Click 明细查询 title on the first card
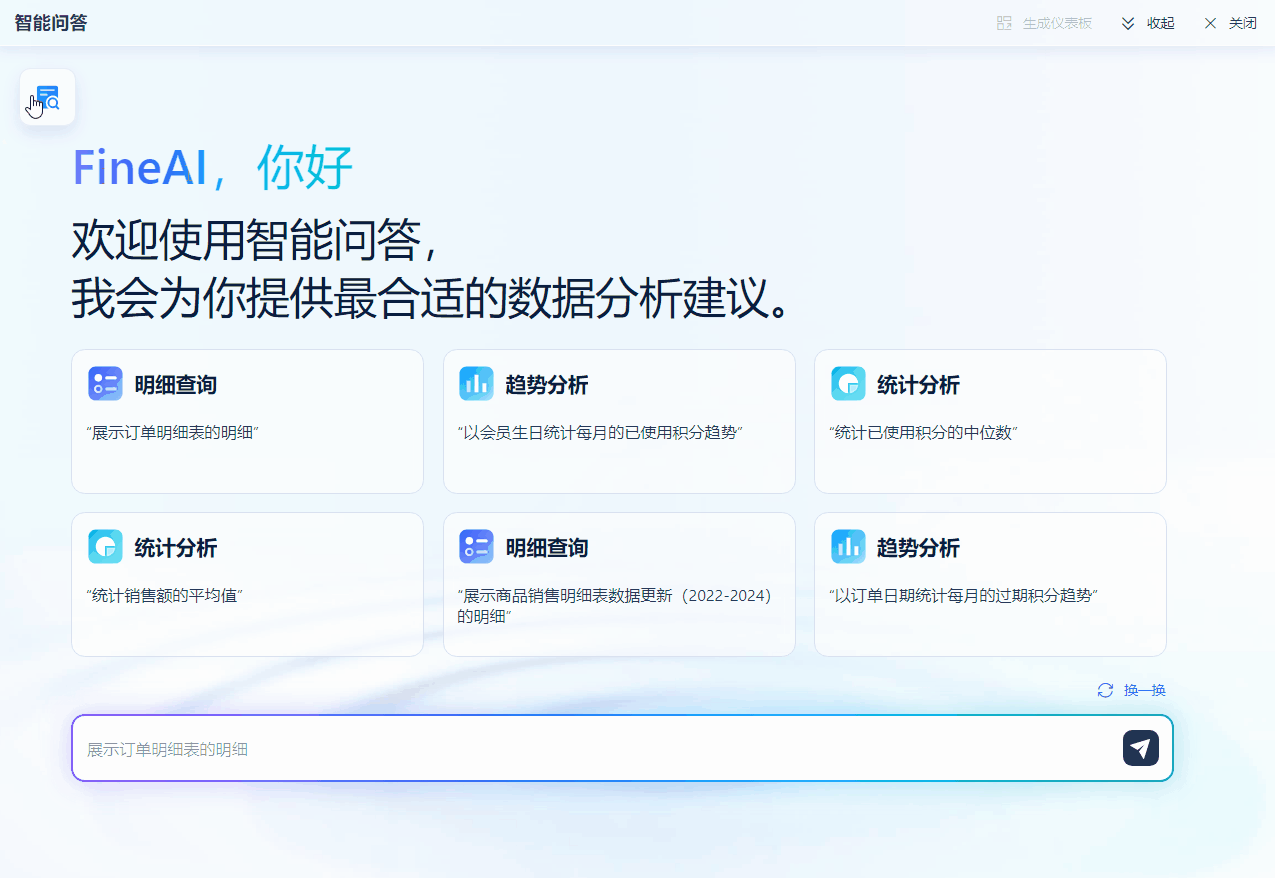Image resolution: width=1275 pixels, height=878 pixels. [176, 385]
